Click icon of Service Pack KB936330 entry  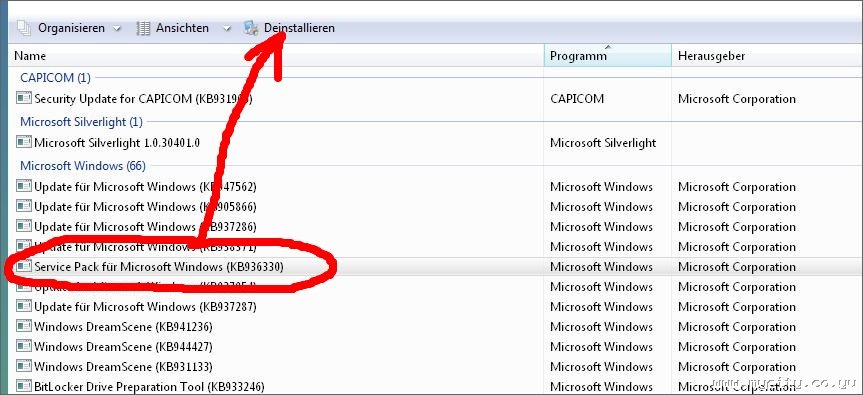24,267
